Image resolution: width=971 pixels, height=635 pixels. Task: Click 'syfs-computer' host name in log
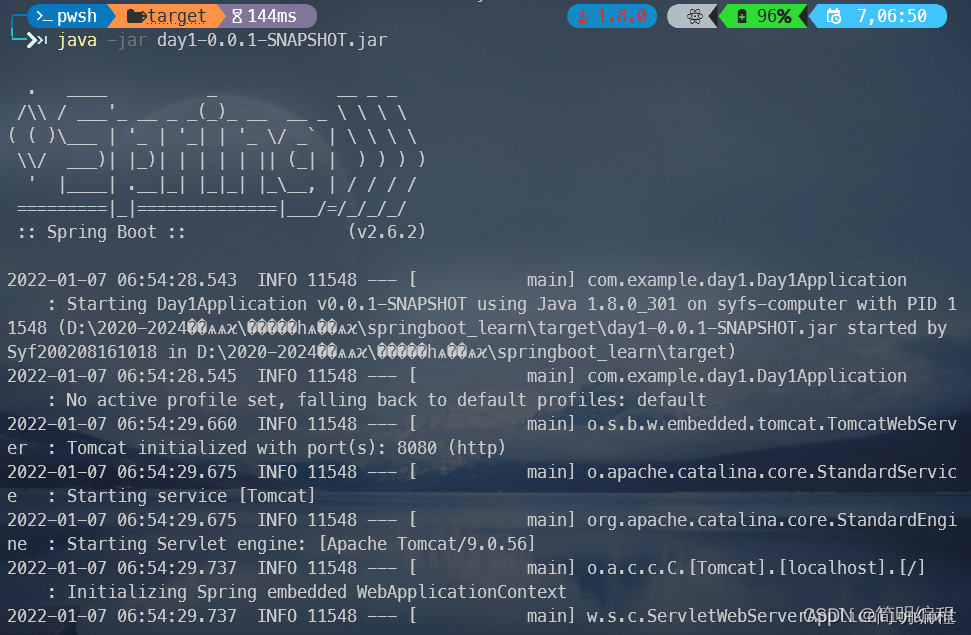click(782, 304)
